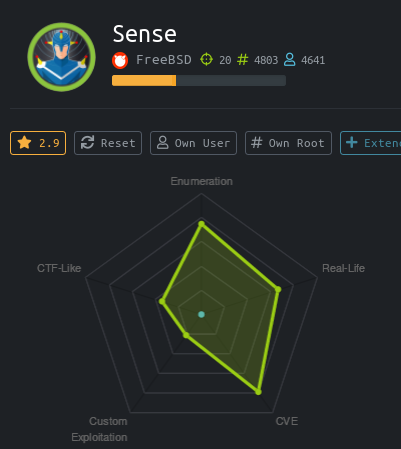Click the blue user owns icon
Screen dimensions: 401x449
pos(289,60)
